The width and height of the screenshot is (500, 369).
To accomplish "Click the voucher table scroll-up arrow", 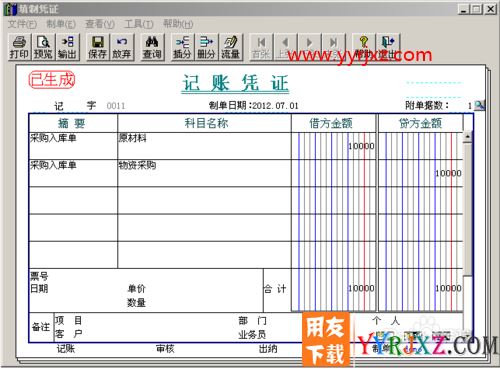I will tap(468, 137).
